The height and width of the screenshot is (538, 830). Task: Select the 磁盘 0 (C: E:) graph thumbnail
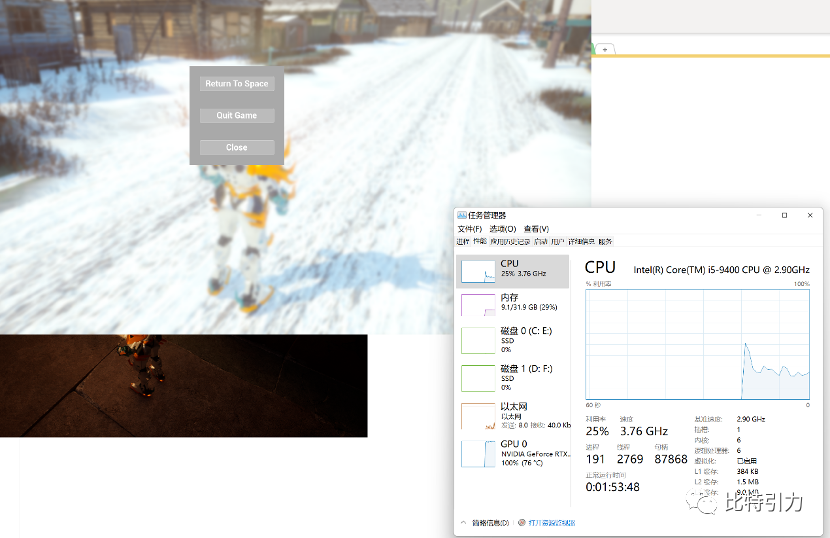(x=478, y=339)
